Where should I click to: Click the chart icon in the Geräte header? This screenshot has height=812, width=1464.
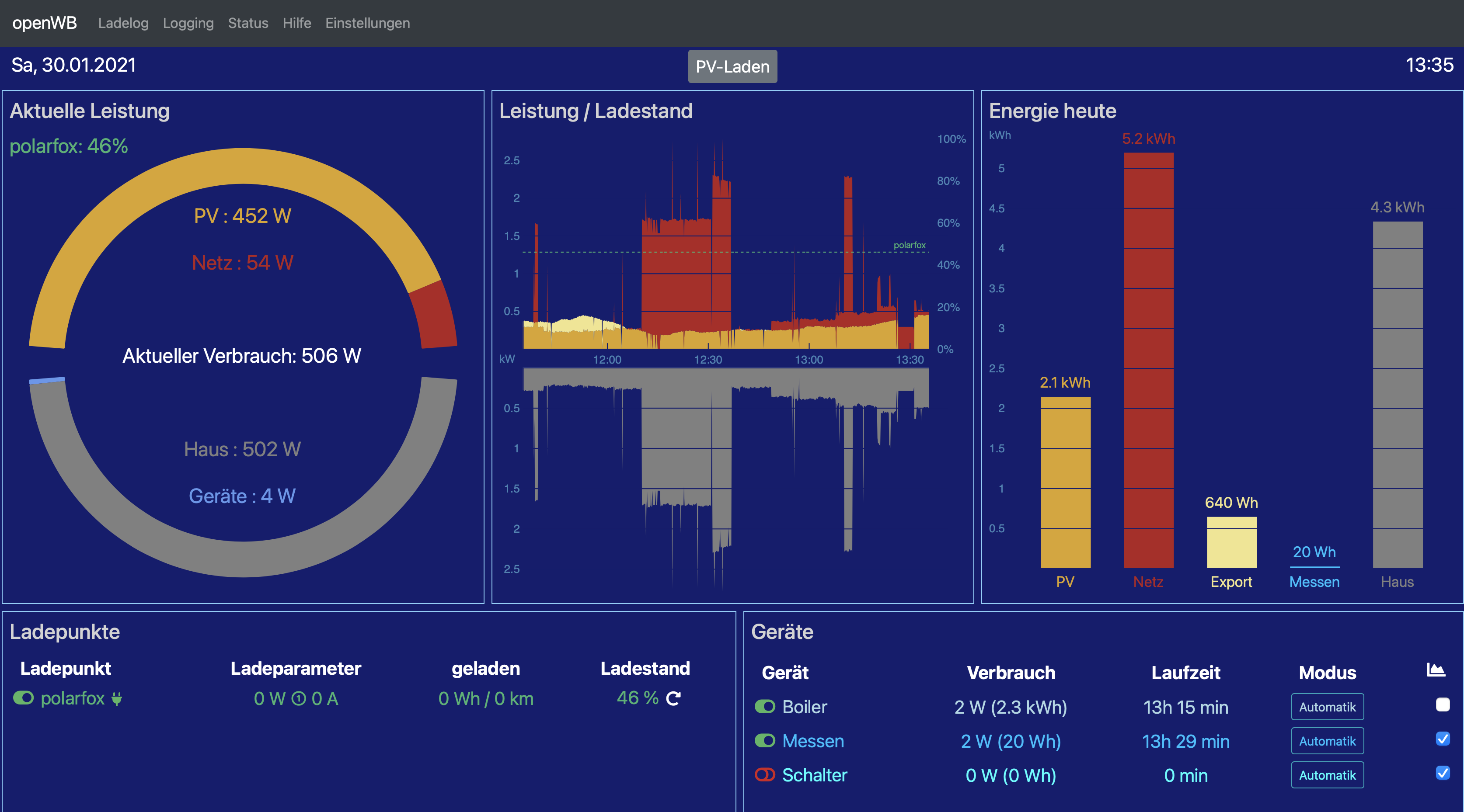click(1436, 670)
